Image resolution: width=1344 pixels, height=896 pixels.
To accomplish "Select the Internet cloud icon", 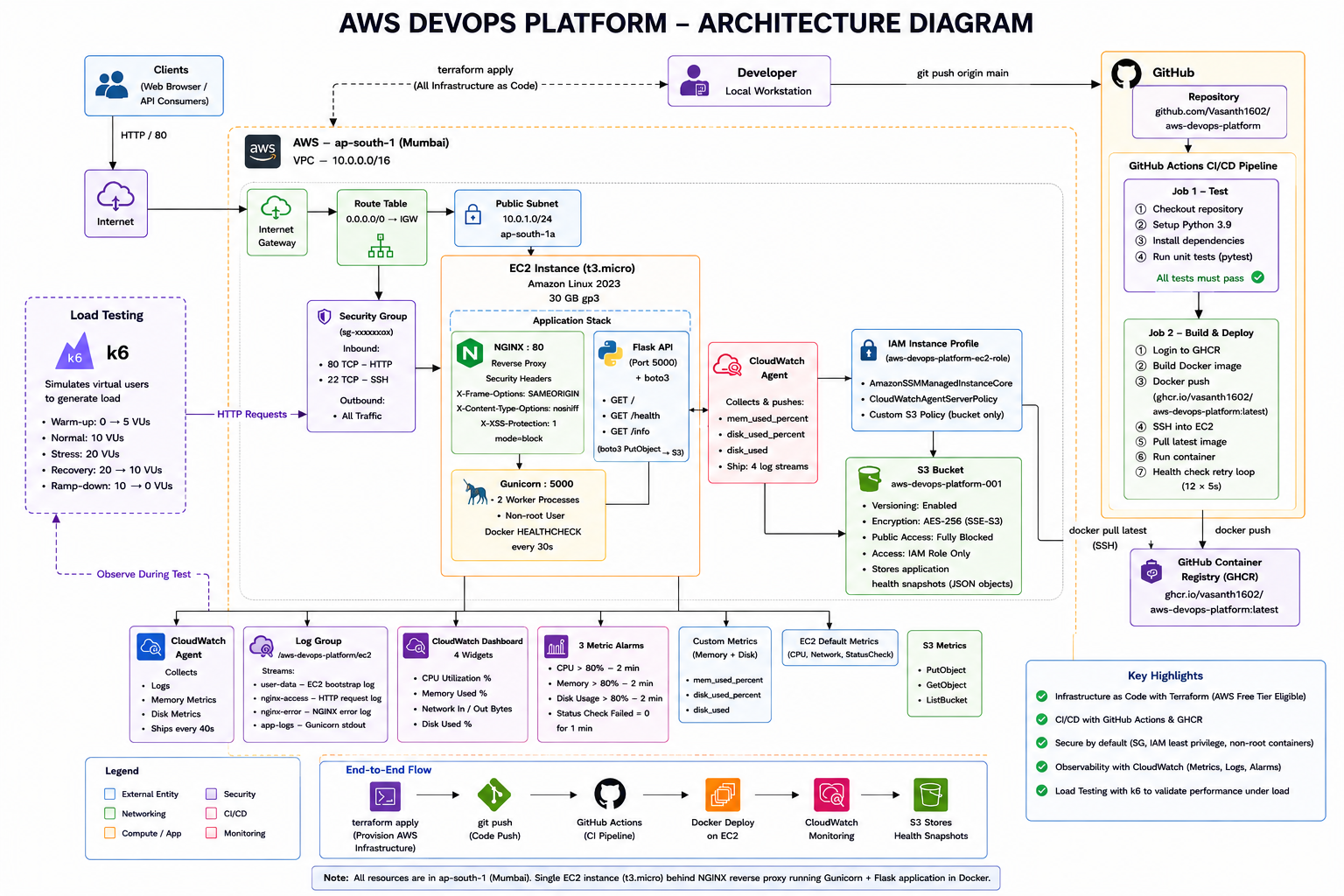I will pos(115,197).
